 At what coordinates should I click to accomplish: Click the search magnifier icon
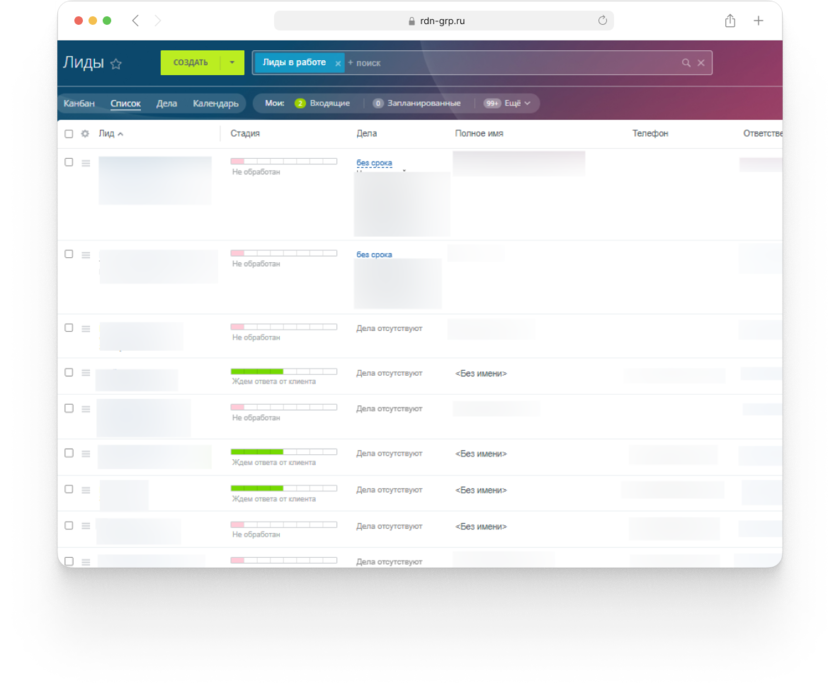point(686,63)
